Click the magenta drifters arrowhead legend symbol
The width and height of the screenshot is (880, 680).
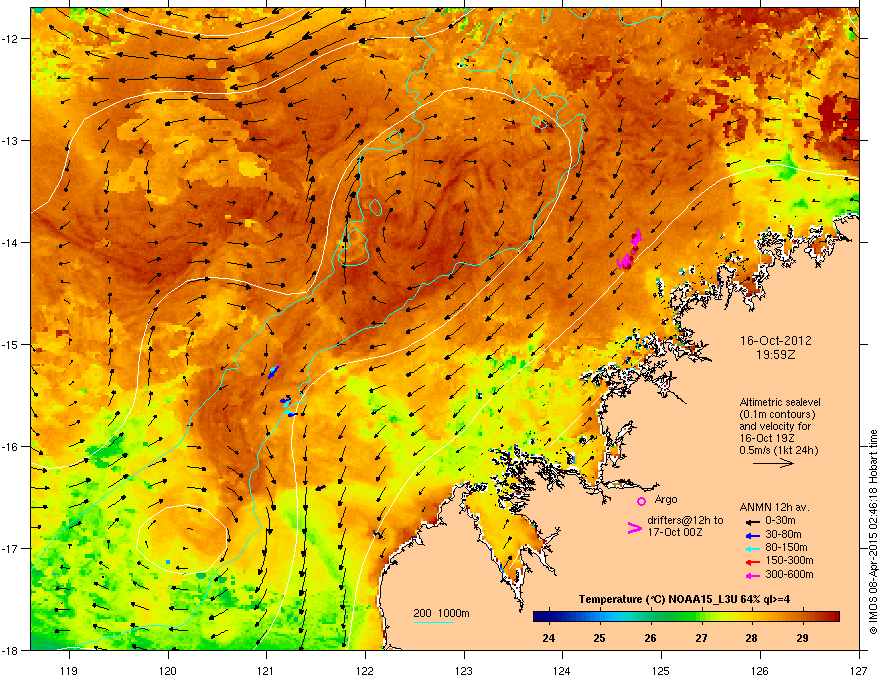click(x=634, y=527)
